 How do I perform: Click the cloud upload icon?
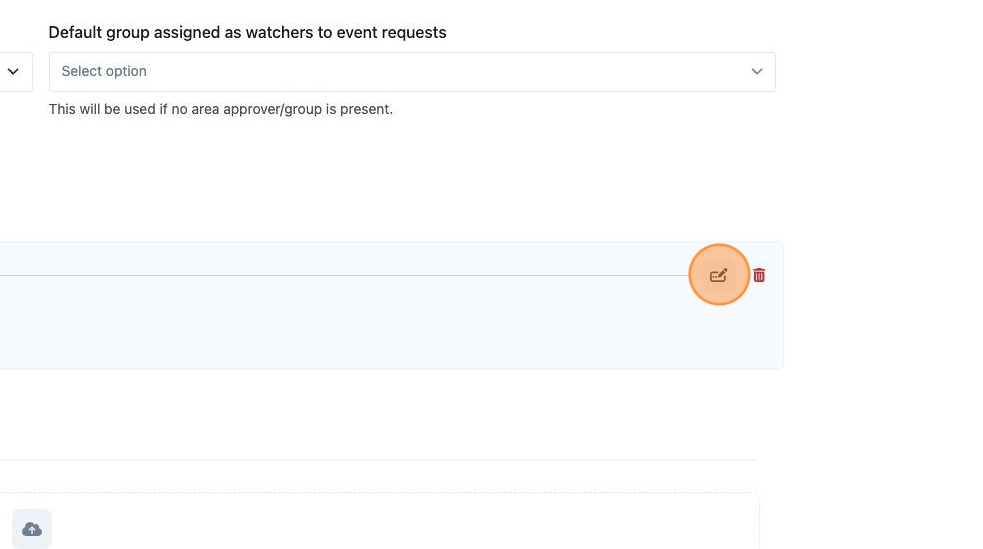32,529
